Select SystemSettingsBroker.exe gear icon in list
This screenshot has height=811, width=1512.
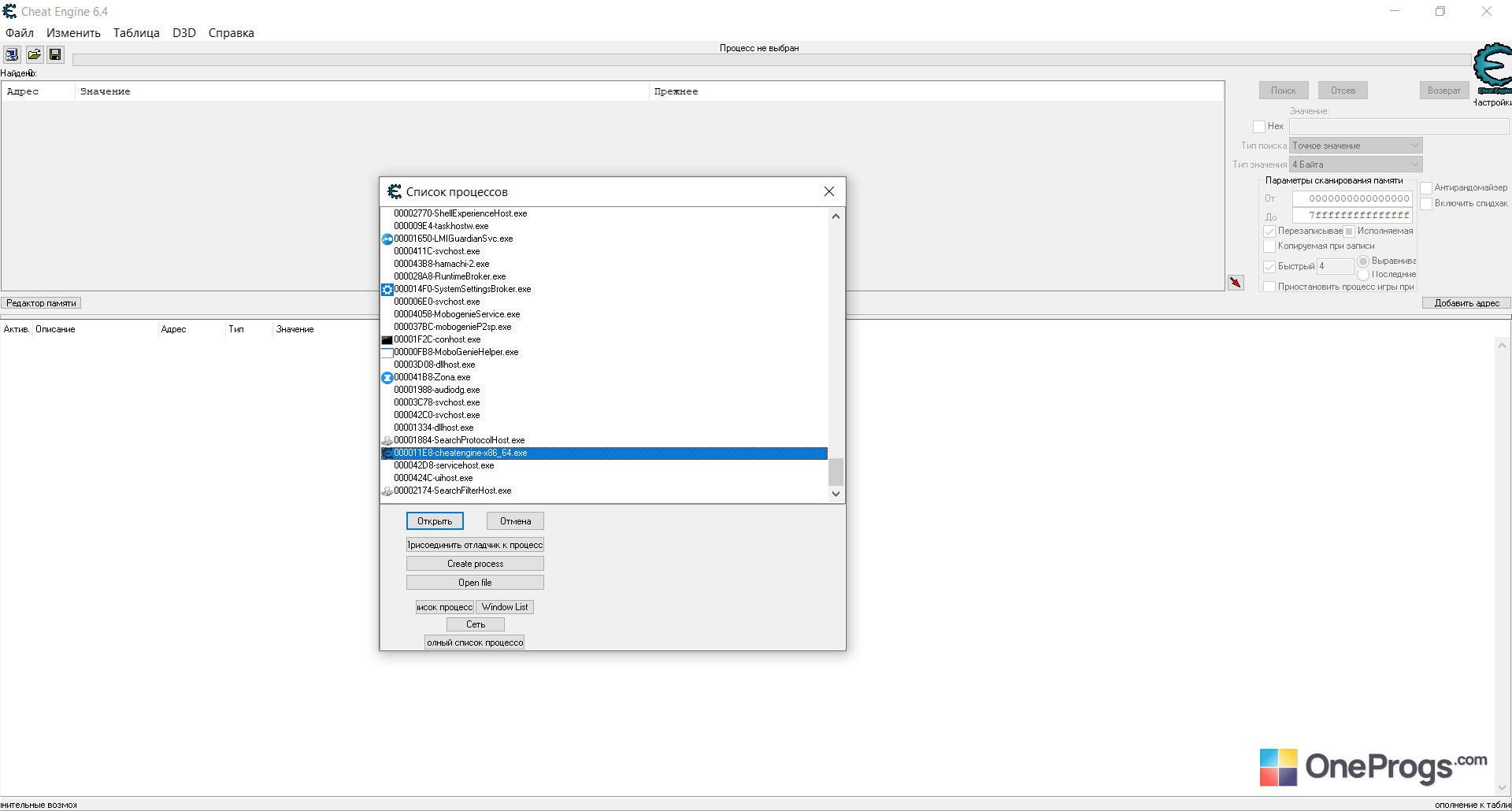point(387,289)
